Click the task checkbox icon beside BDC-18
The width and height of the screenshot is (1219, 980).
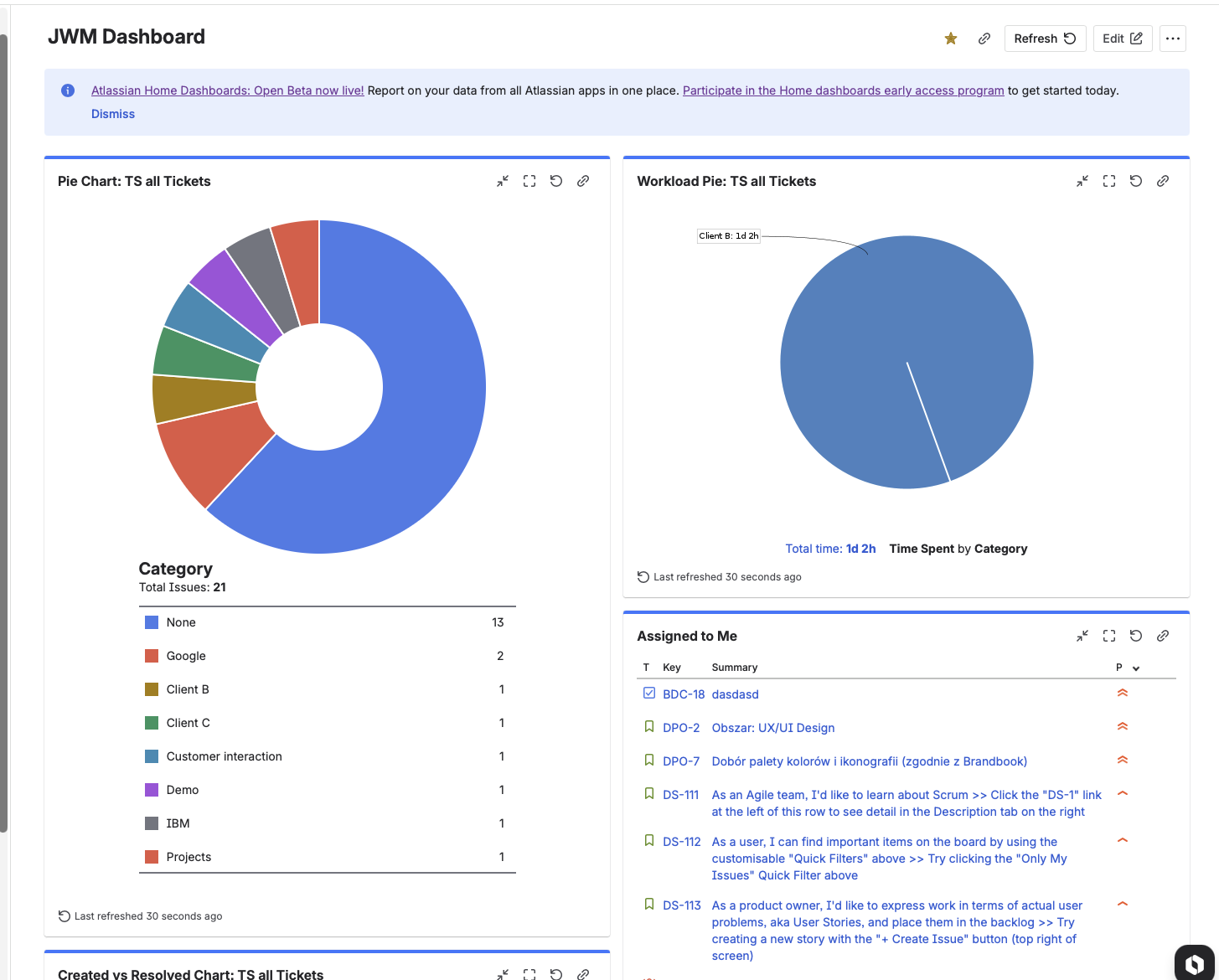(x=649, y=693)
